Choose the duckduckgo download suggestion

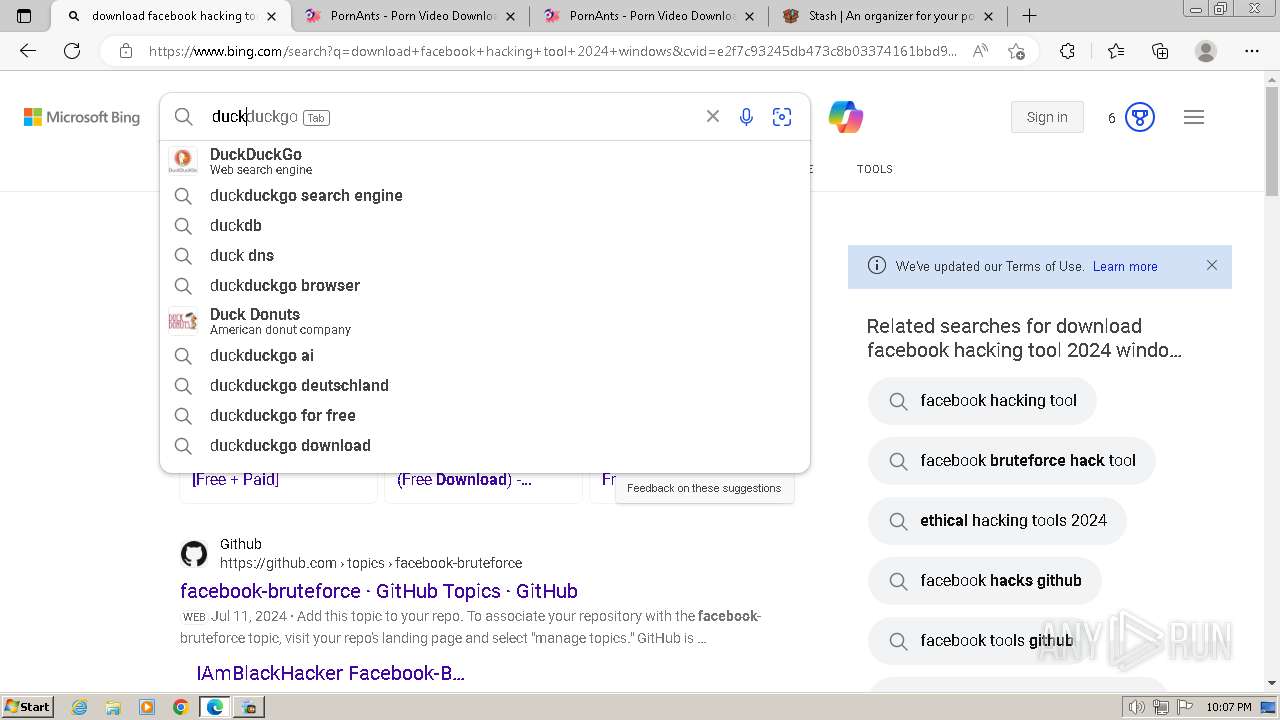click(485, 446)
